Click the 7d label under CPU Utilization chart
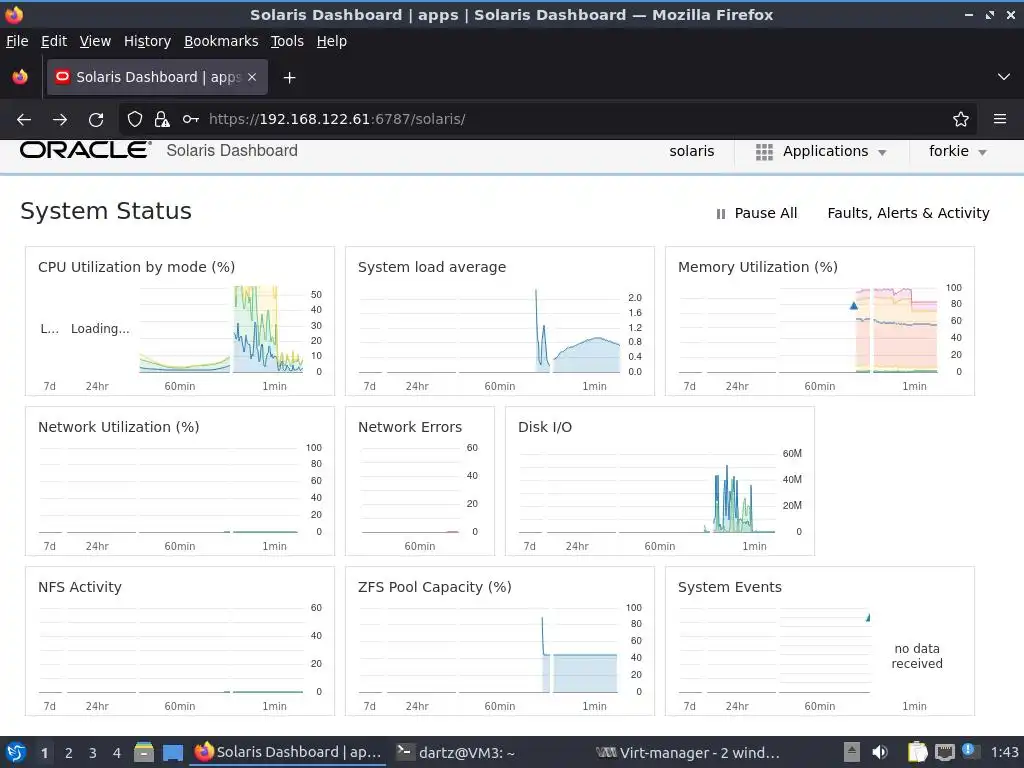The image size is (1024, 768). click(x=49, y=386)
